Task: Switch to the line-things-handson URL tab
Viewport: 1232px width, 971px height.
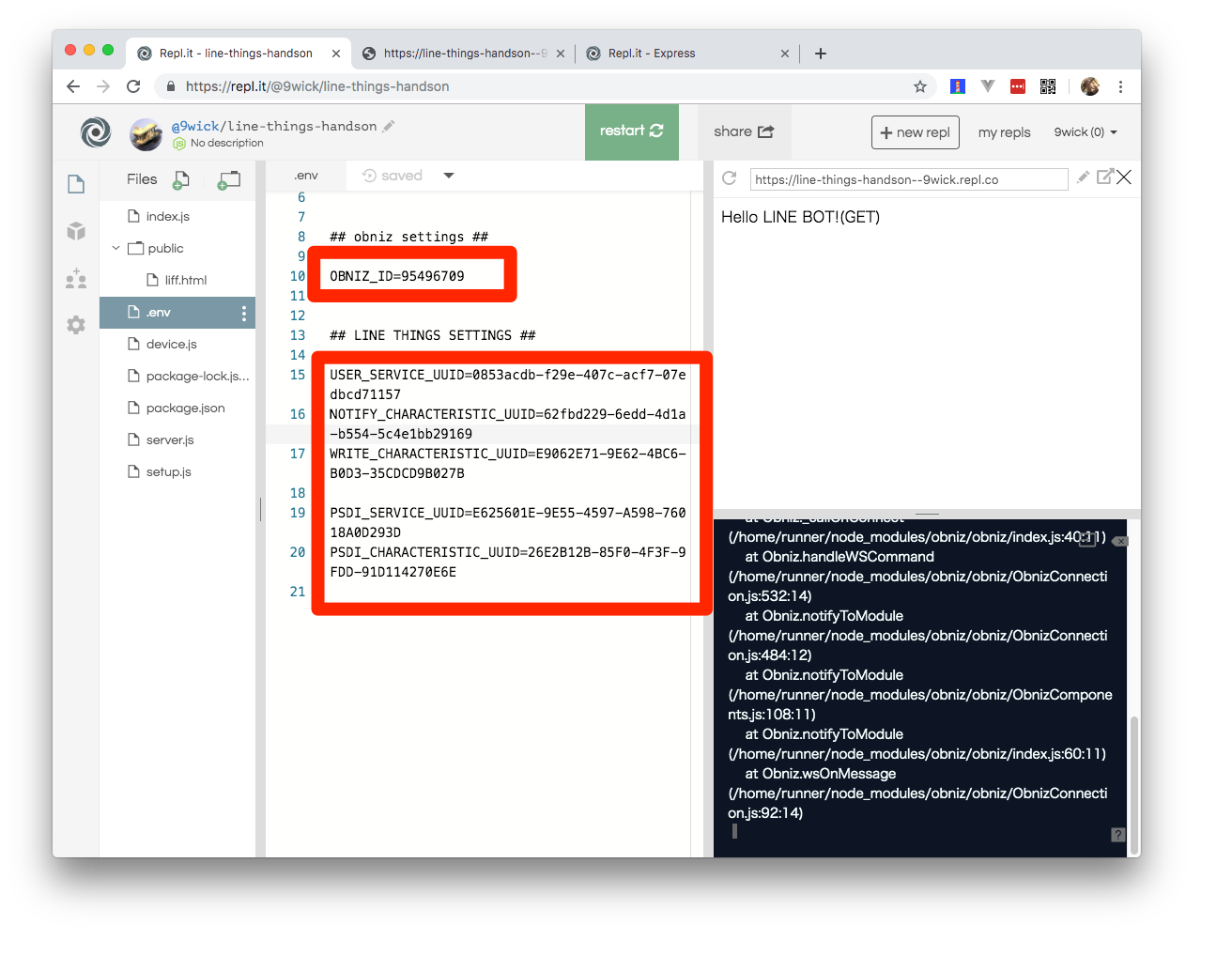Action: (465, 54)
